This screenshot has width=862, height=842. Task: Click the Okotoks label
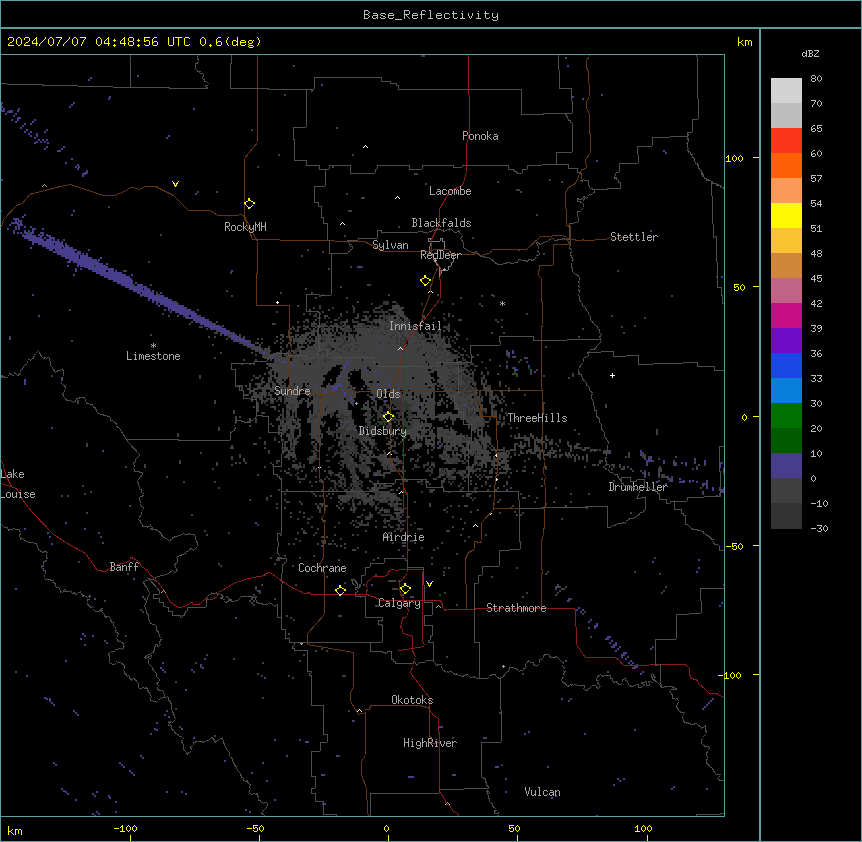coord(412,700)
